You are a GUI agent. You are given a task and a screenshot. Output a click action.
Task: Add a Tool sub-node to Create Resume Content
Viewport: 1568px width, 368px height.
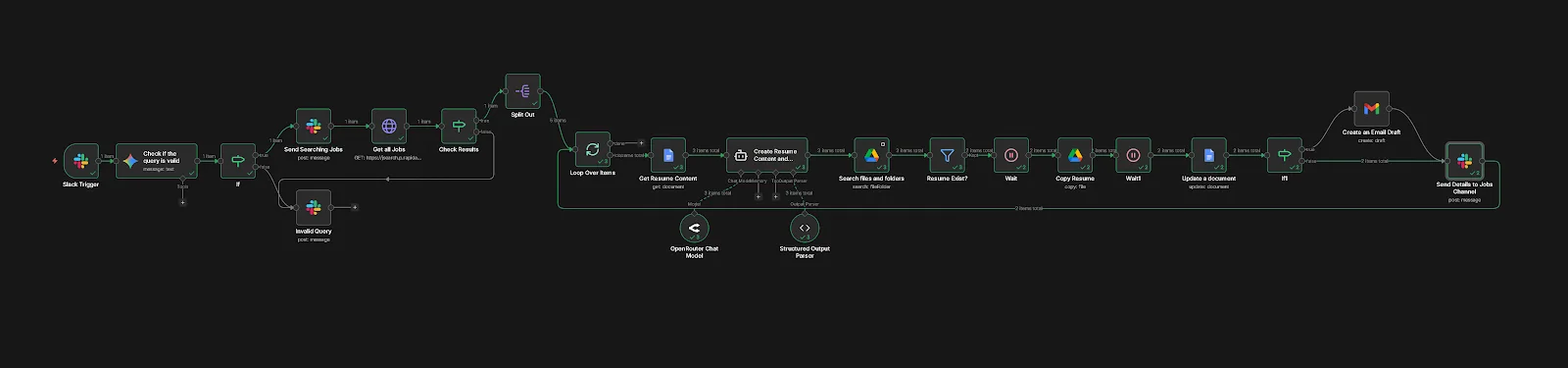pos(775,196)
